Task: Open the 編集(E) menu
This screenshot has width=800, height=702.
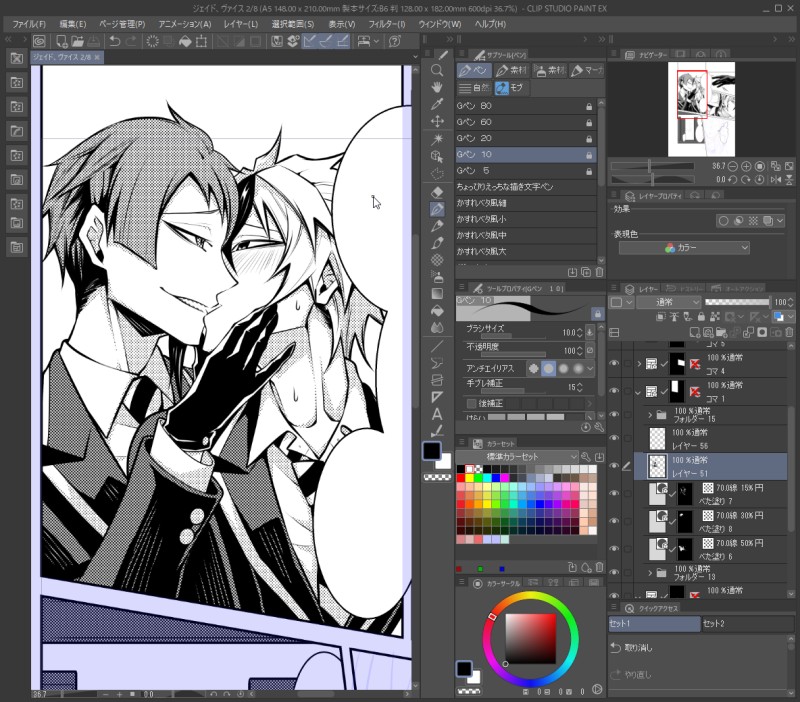Action: coord(72,24)
